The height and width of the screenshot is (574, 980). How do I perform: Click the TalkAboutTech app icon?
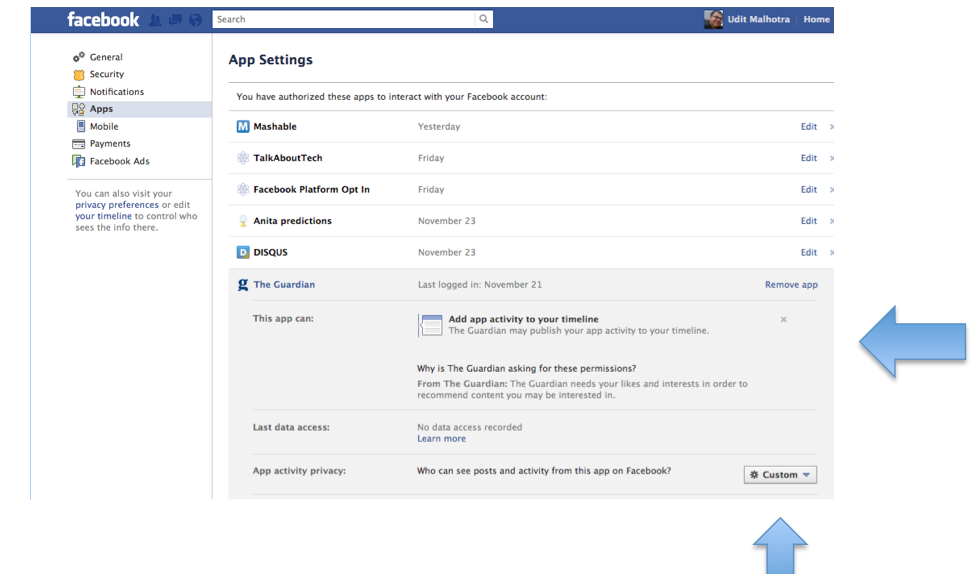coord(242,158)
